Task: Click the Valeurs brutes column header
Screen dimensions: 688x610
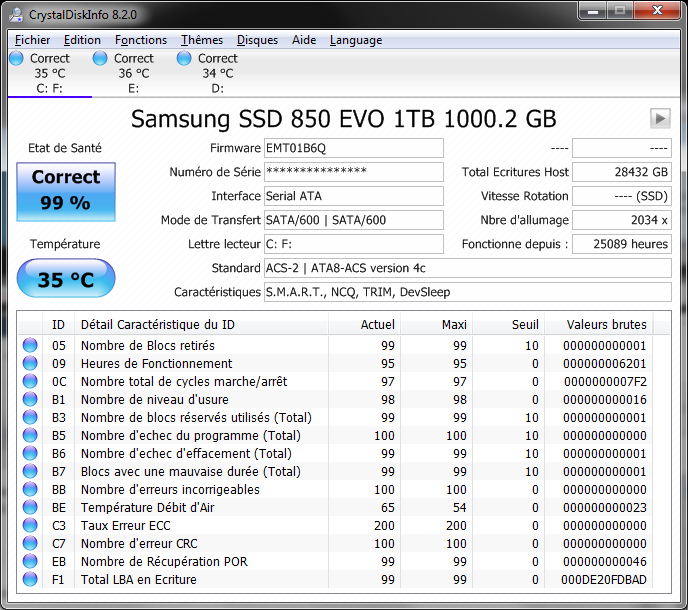Action: 599,324
